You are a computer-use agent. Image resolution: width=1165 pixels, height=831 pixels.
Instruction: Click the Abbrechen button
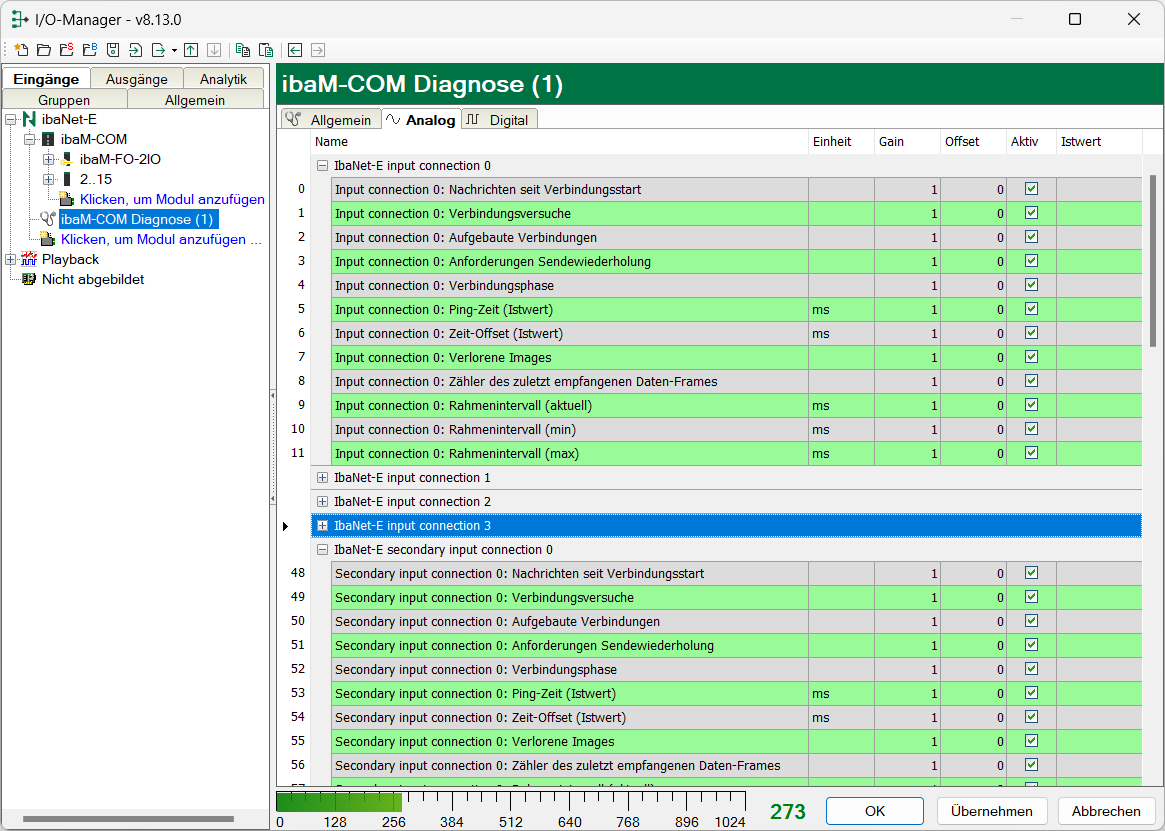[x=1106, y=811]
